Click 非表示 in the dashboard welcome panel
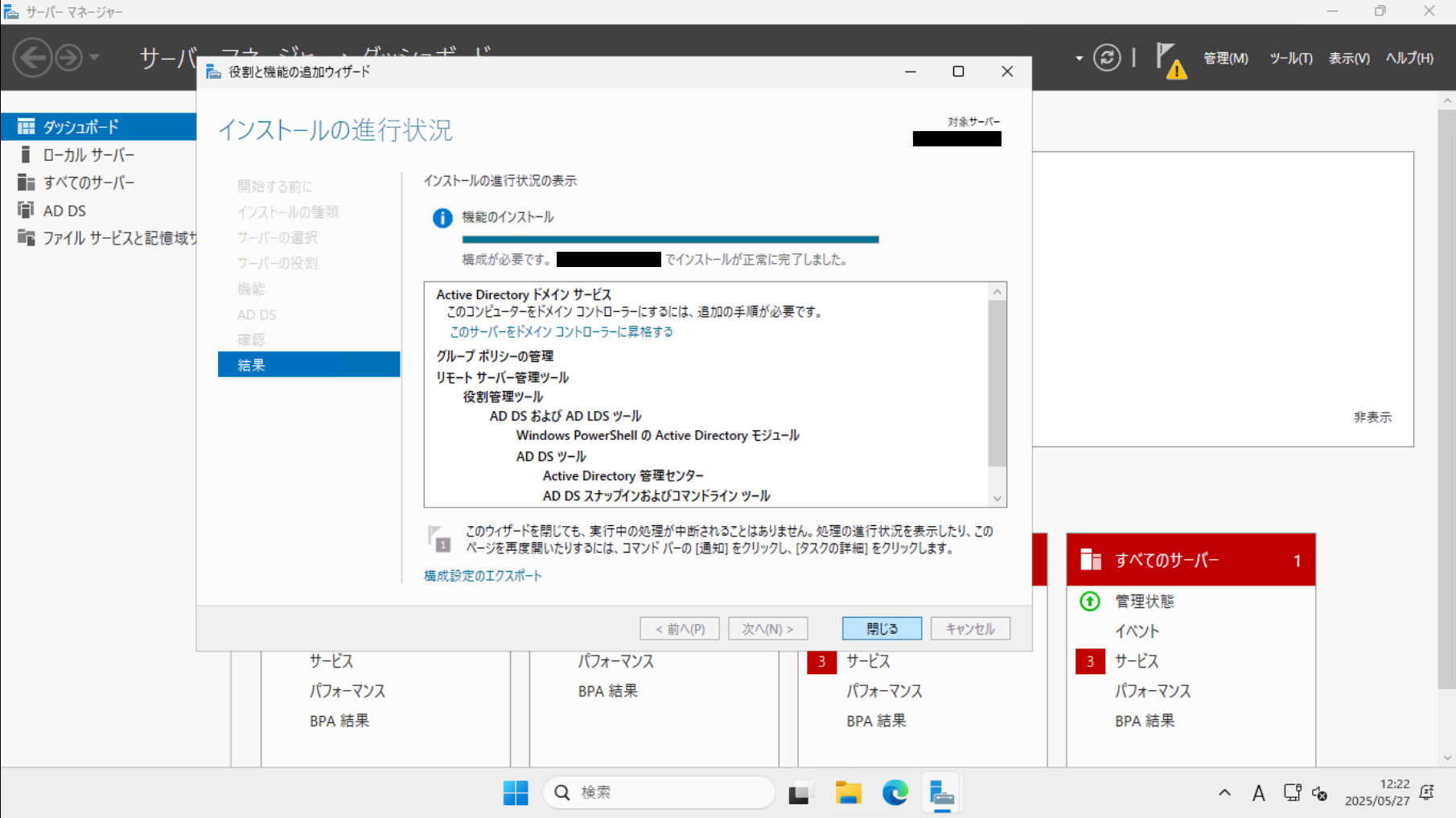This screenshot has height=818, width=1456. pyautogui.click(x=1372, y=417)
